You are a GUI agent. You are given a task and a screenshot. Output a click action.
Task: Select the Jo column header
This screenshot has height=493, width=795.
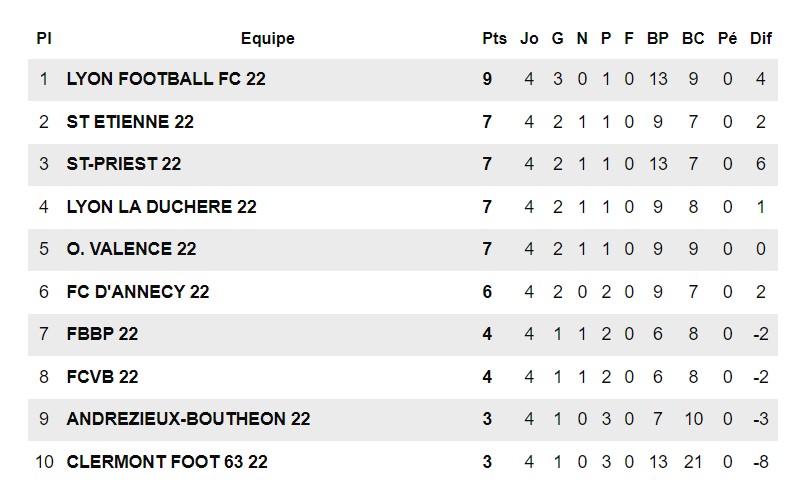(x=529, y=39)
